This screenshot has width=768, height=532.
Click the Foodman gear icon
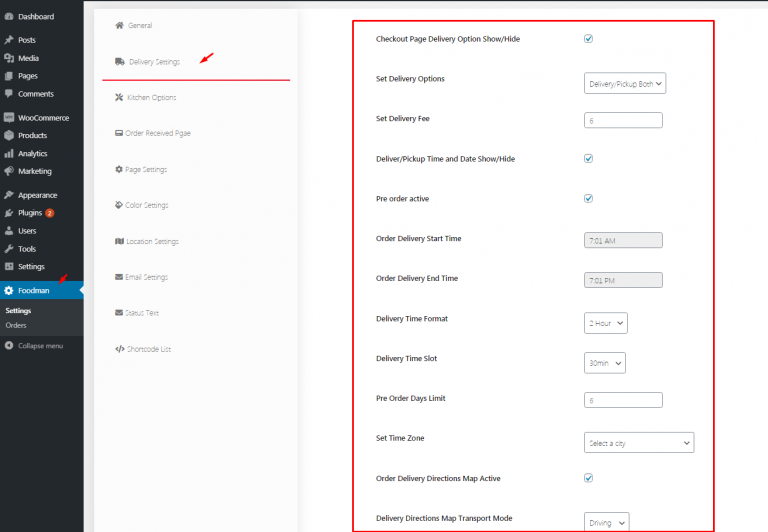tap(9, 291)
